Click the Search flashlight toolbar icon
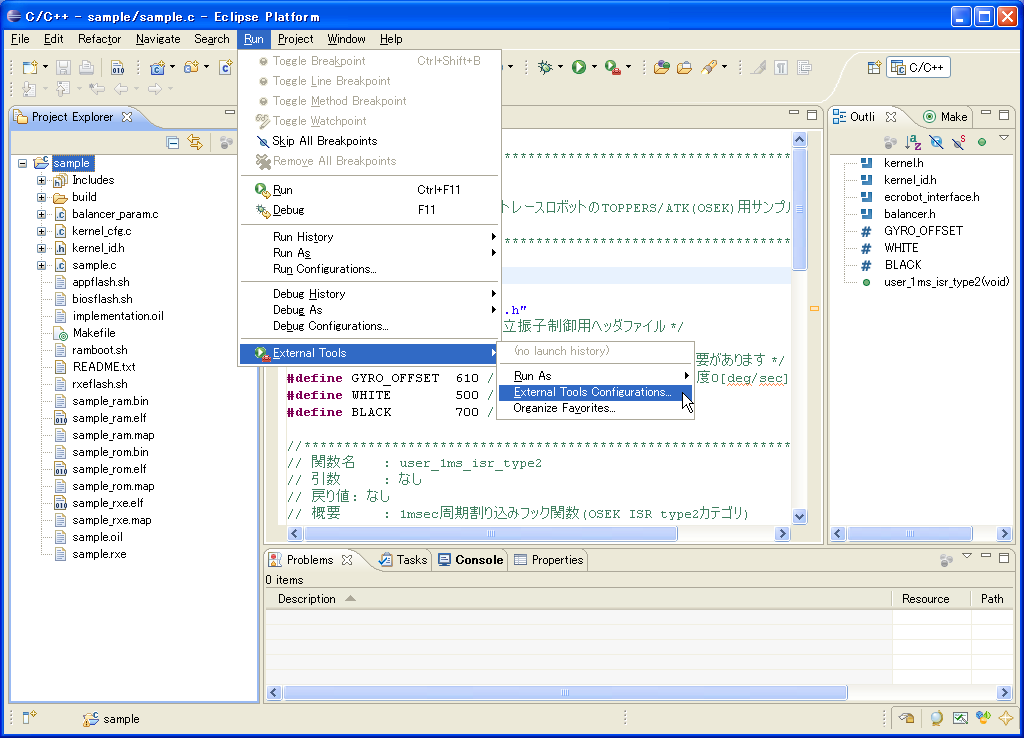Viewport: 1024px width, 738px height. tap(709, 67)
